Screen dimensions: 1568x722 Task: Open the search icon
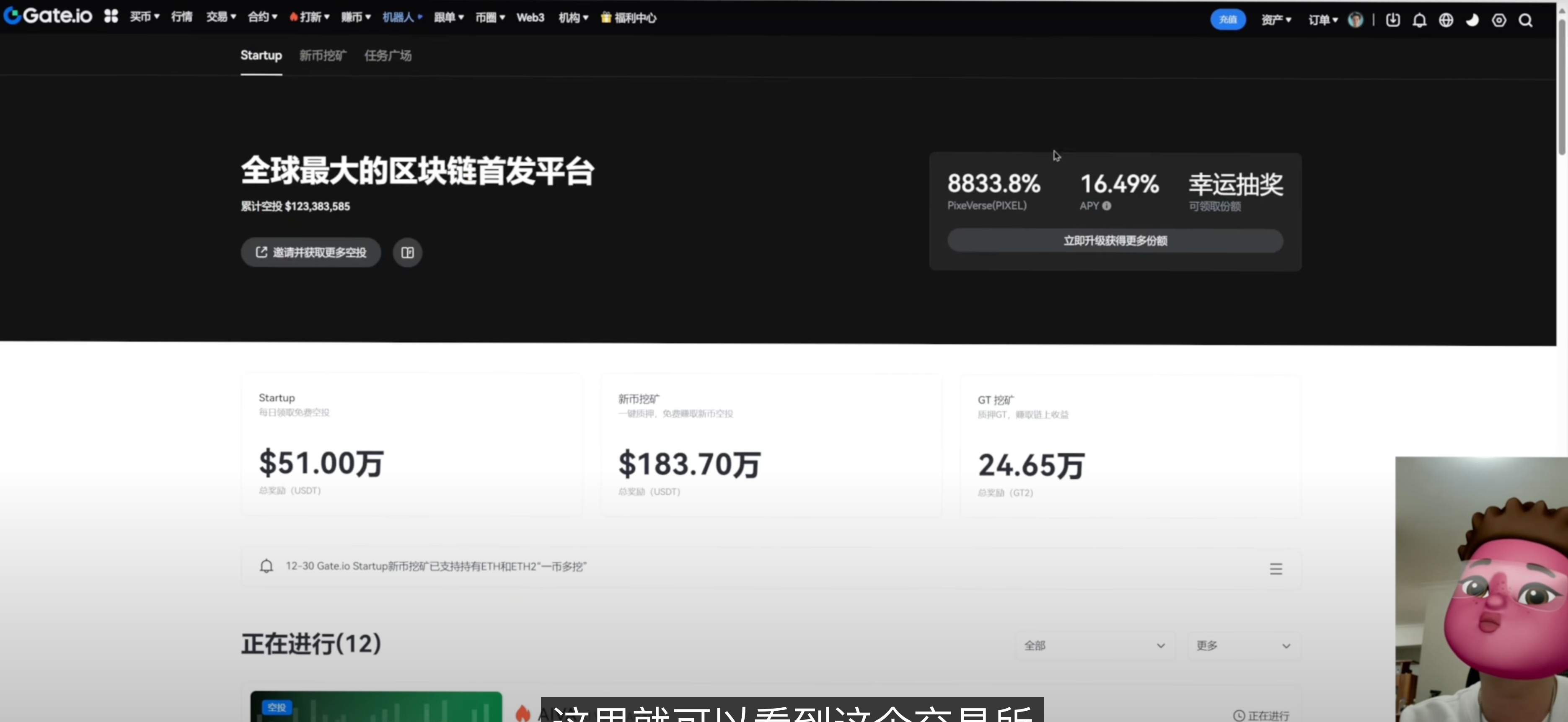[x=1527, y=20]
